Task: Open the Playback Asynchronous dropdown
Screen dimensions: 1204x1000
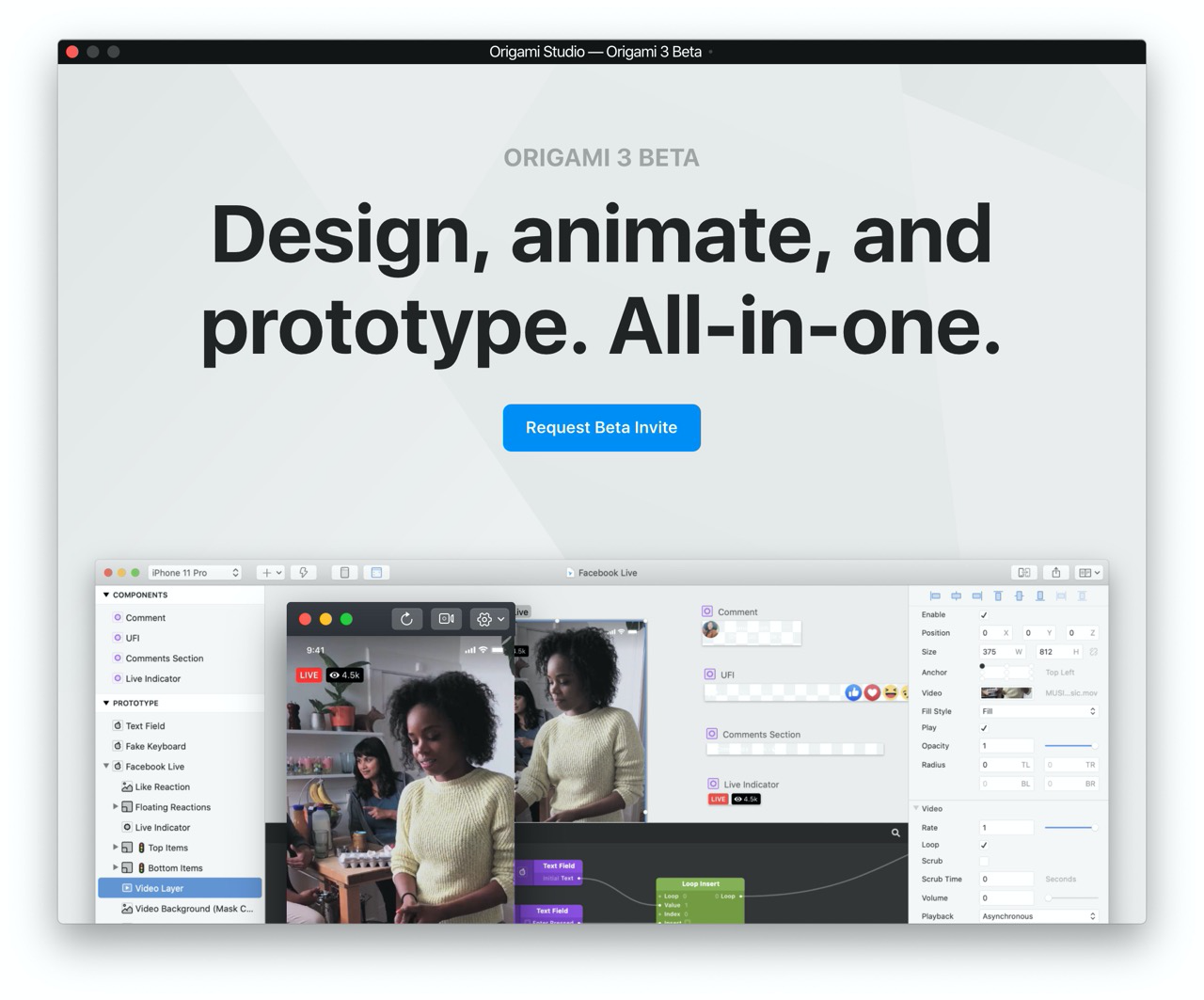Action: pyautogui.click(x=1038, y=916)
